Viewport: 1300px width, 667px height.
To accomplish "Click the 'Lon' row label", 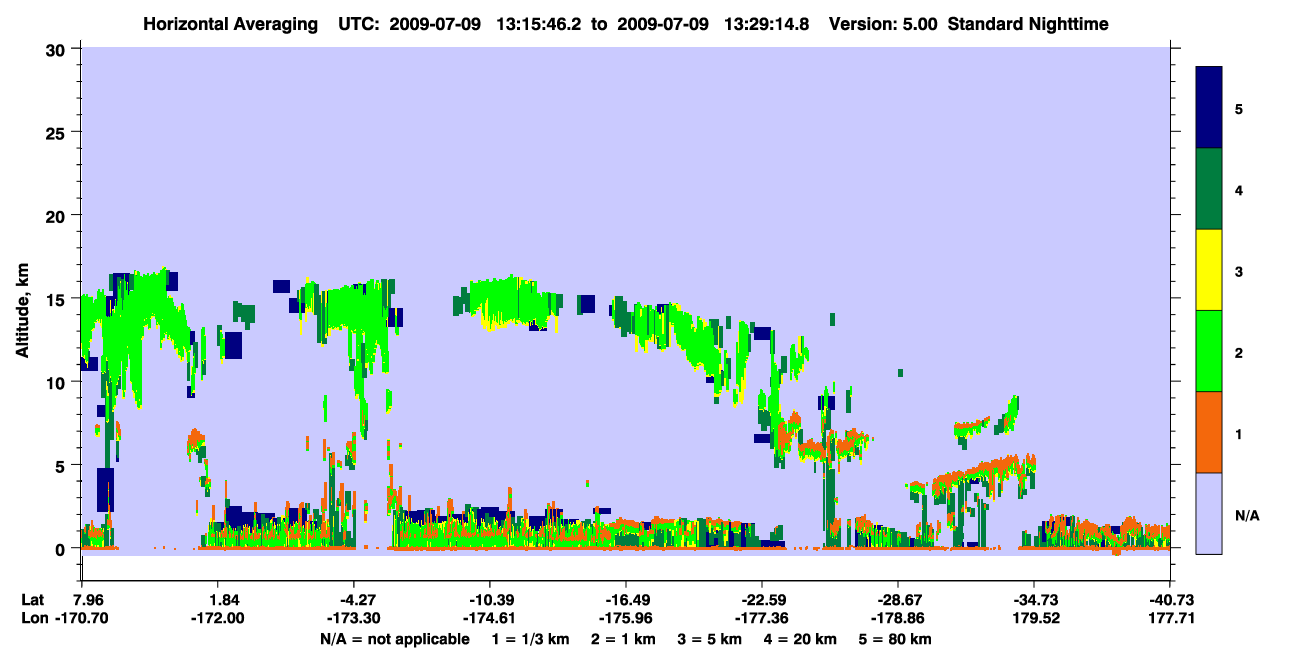I will (33, 618).
